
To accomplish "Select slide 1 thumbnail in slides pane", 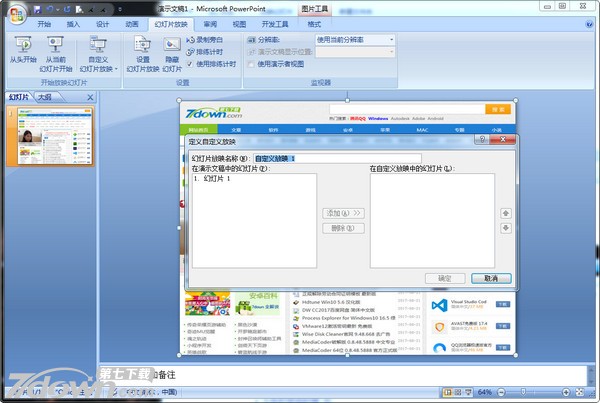I will point(55,136).
